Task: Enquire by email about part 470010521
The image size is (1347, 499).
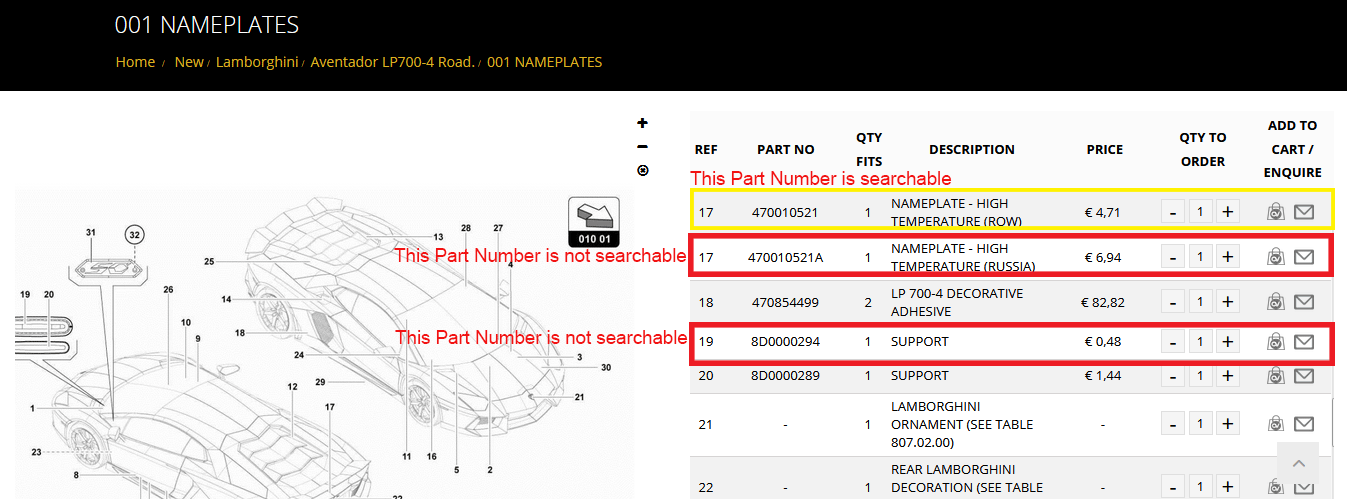Action: [1304, 212]
